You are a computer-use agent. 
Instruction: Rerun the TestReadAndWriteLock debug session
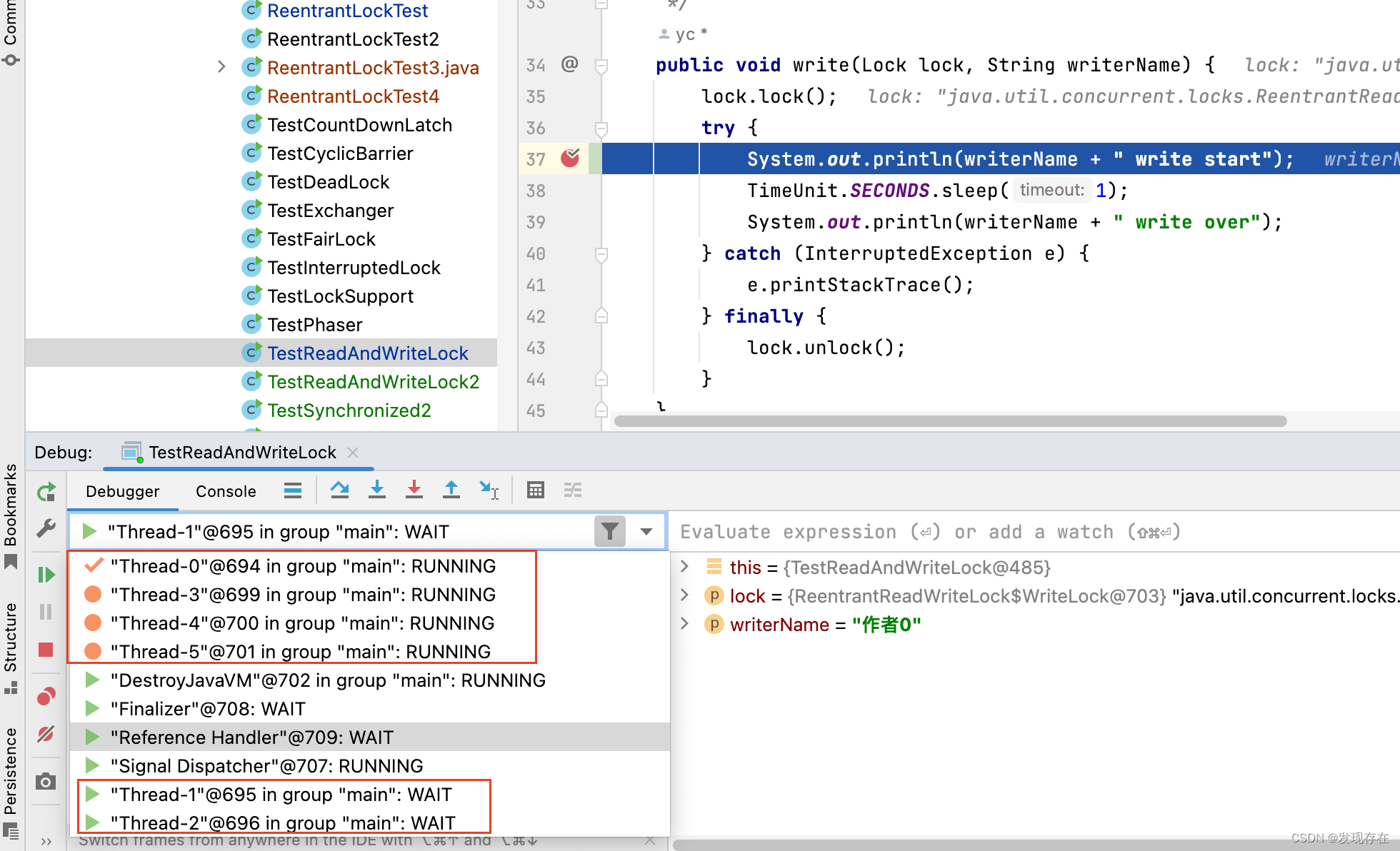[x=46, y=491]
